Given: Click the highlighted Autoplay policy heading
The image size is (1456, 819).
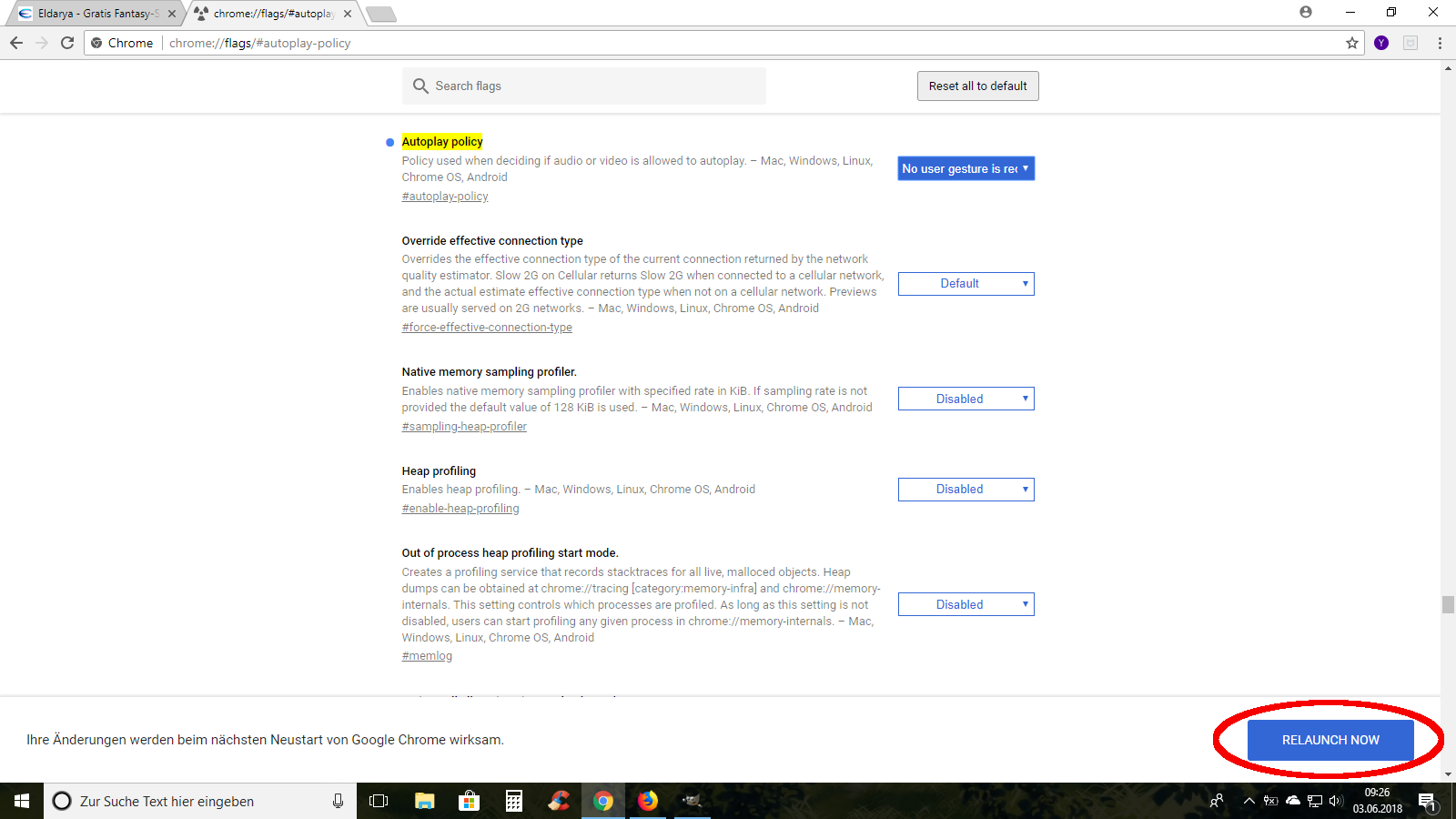Looking at the screenshot, I should pyautogui.click(x=442, y=142).
